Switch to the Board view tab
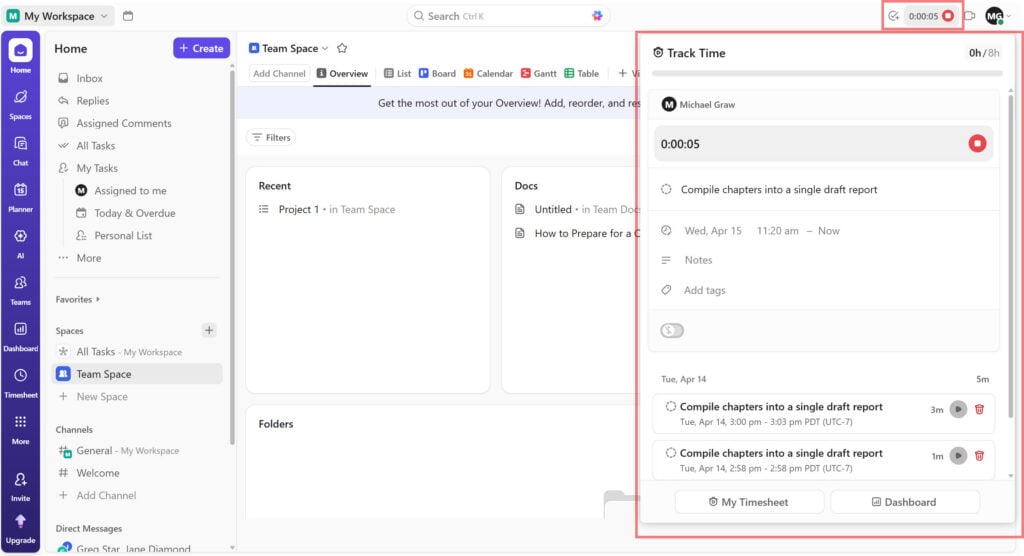Image resolution: width=1024 pixels, height=556 pixels. [438, 73]
